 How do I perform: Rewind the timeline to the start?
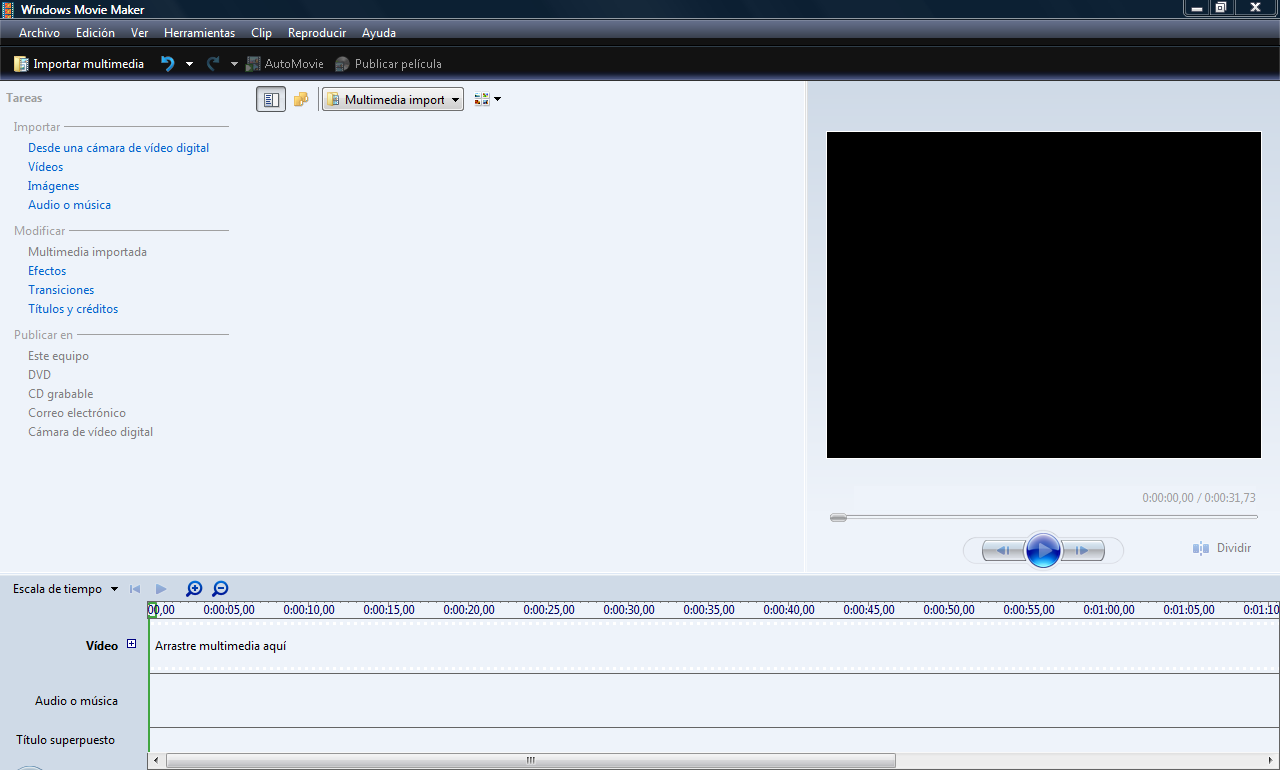pyautogui.click(x=135, y=589)
